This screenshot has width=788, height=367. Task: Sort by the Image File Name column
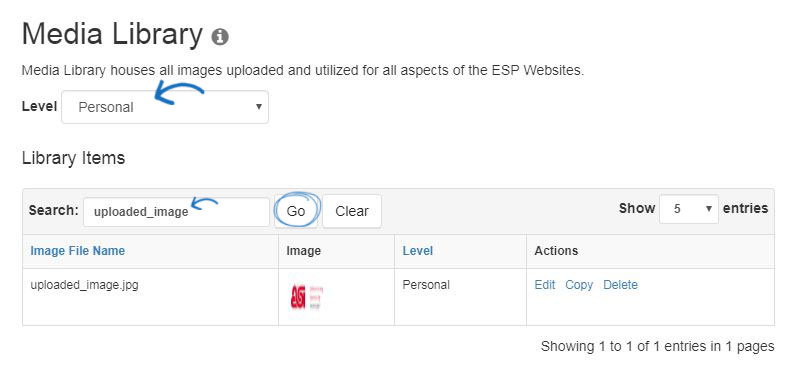coord(78,250)
